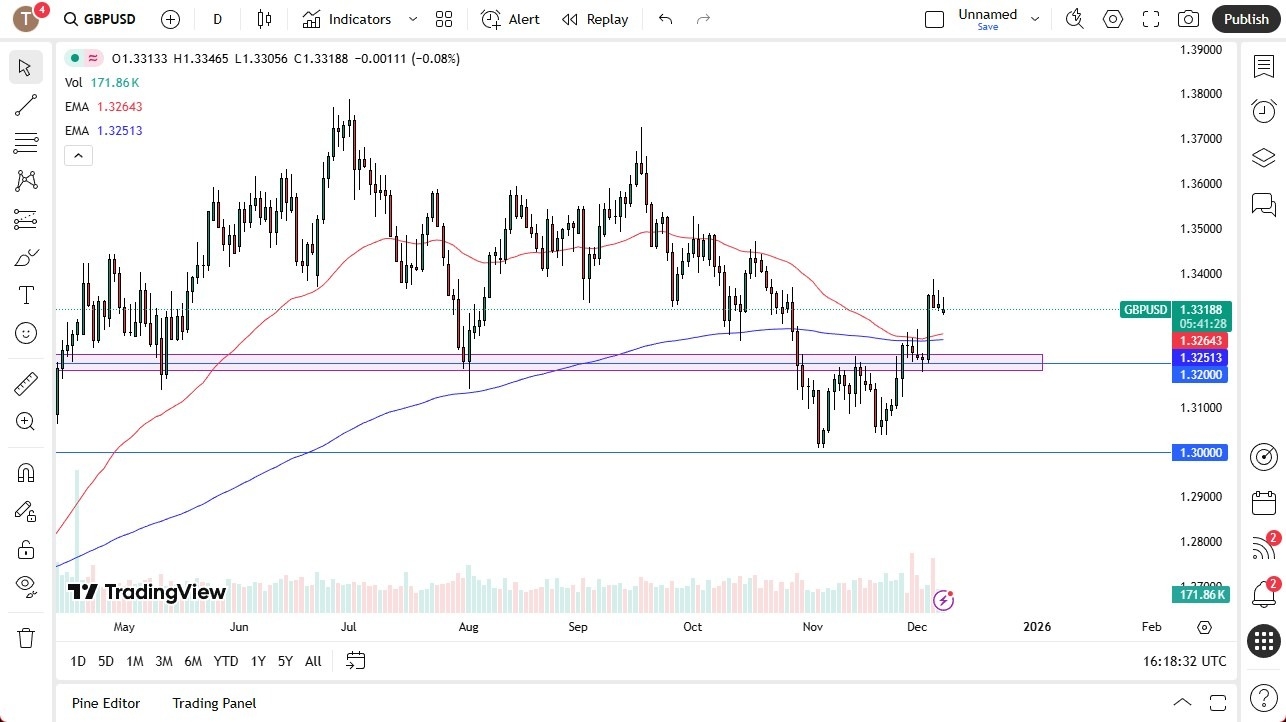
Task: Pick the Ruler measure tool
Action: point(26,383)
